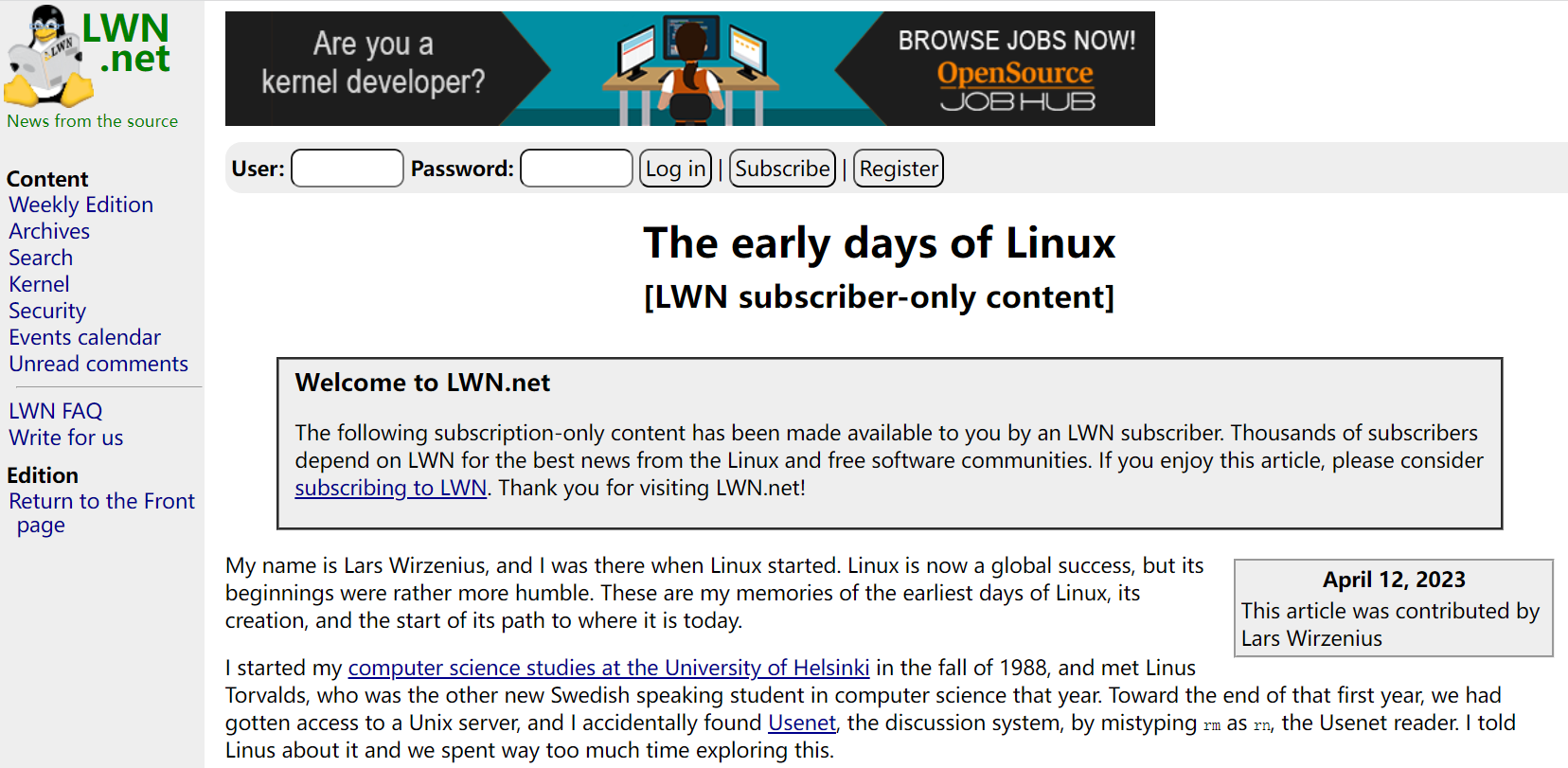The image size is (1568, 768).
Task: View the Events calendar
Action: pyautogui.click(x=84, y=338)
